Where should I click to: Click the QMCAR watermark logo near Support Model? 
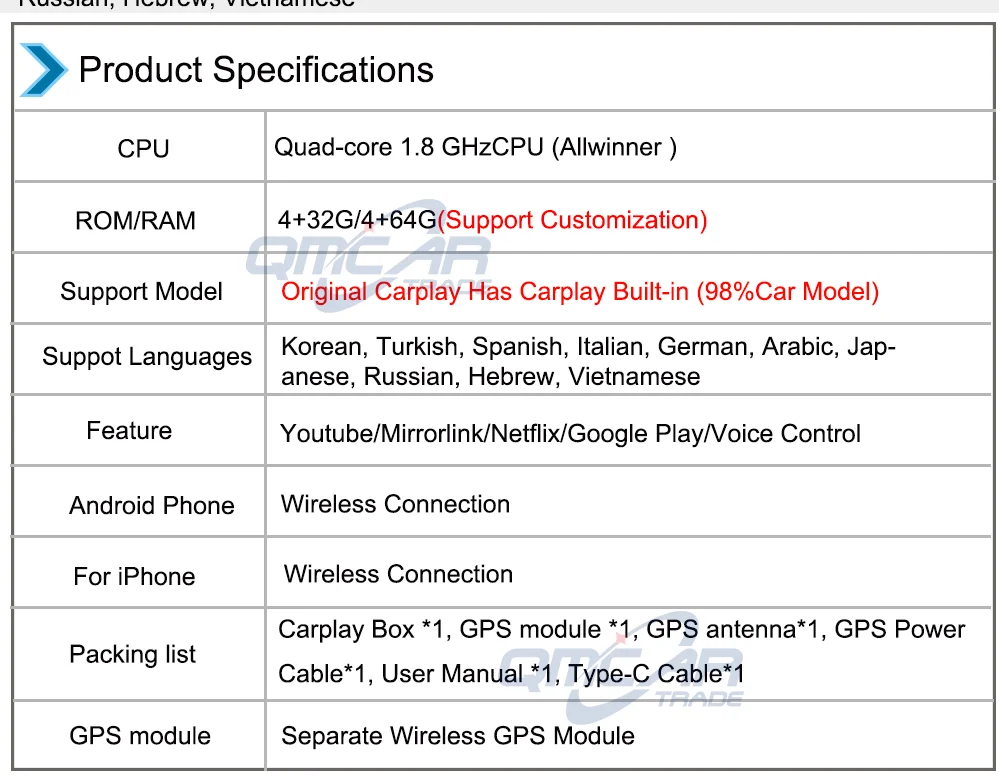click(367, 258)
